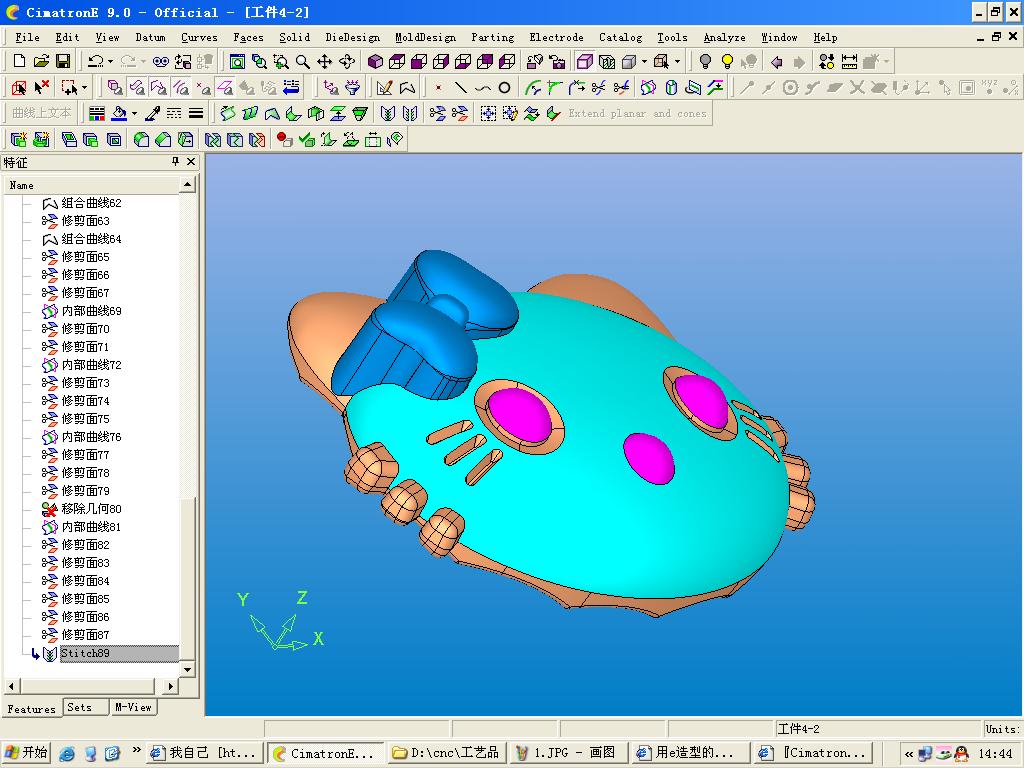Click the eyedropper pick-attributes tool
This screenshot has height=768, width=1024.
[152, 114]
